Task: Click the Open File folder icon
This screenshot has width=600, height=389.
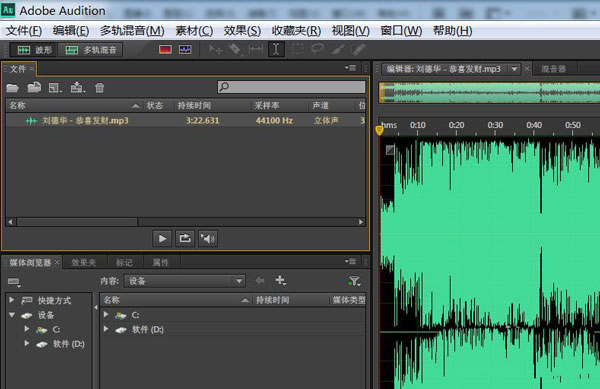Action: click(12, 88)
